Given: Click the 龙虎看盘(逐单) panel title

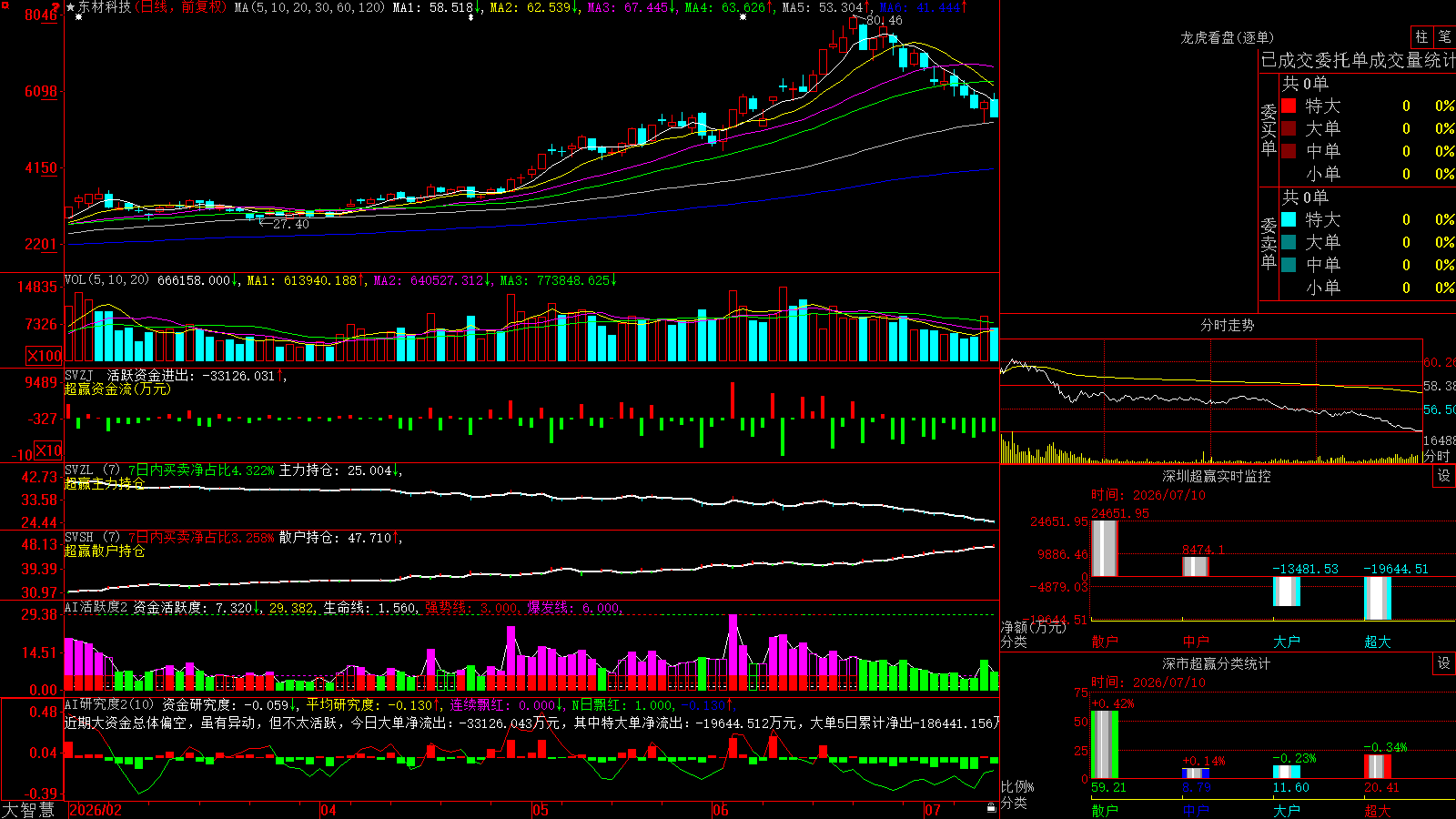Looking at the screenshot, I should click(x=1227, y=37).
